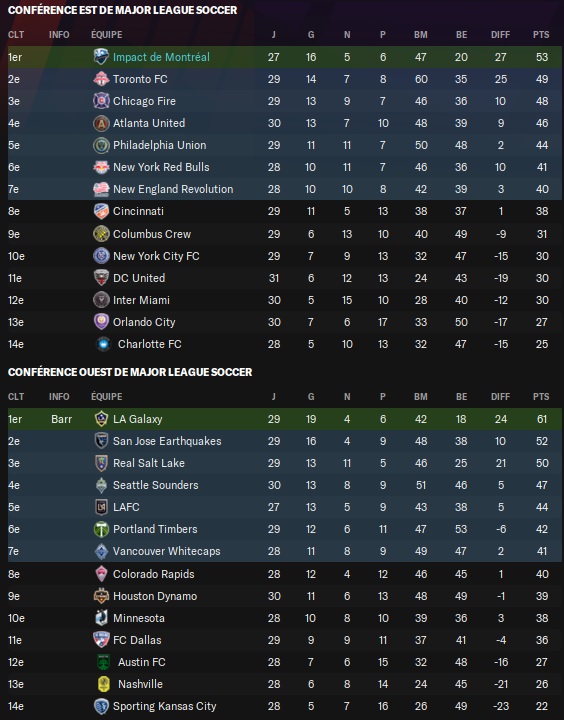Click the Atlanta United crest icon

click(x=101, y=123)
